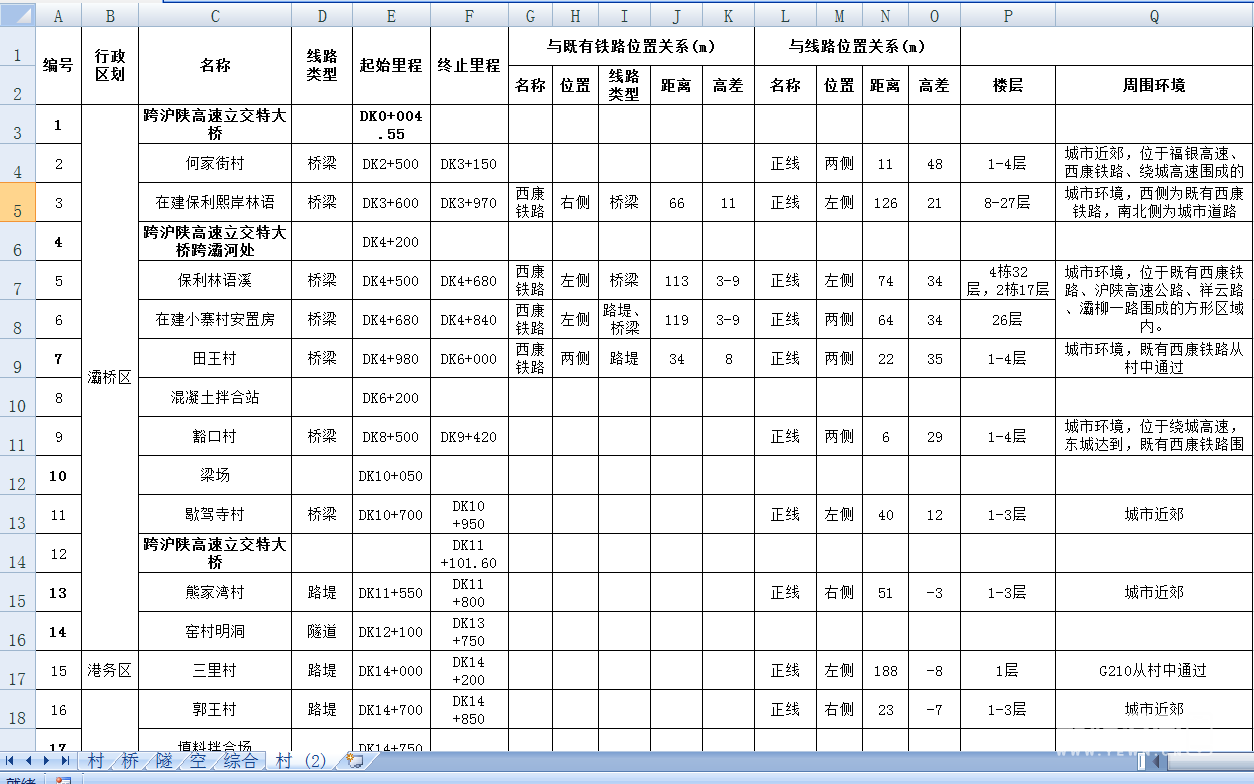Select column A by clicking its header

coord(58,15)
